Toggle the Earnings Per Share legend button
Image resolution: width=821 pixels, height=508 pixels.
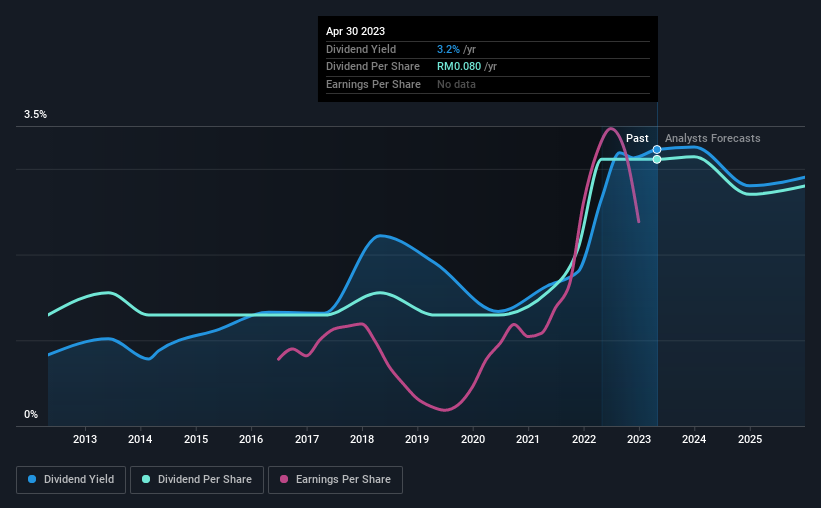click(x=335, y=480)
